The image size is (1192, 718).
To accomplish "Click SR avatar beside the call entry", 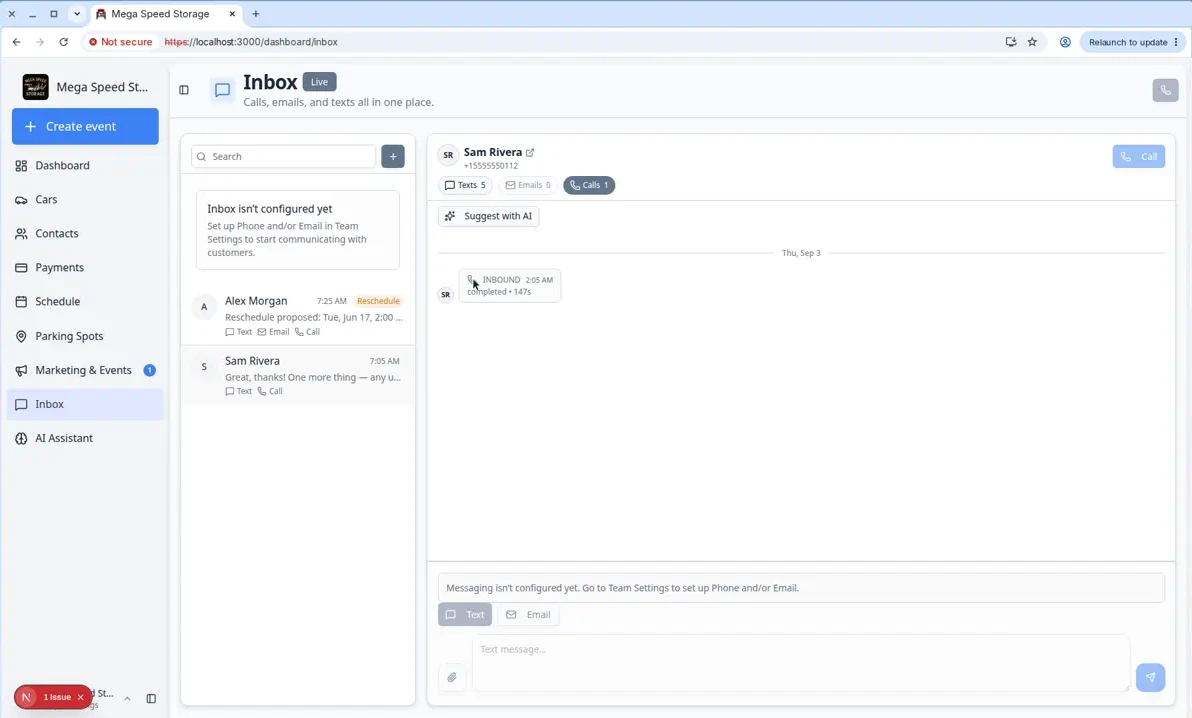I will pyautogui.click(x=445, y=294).
